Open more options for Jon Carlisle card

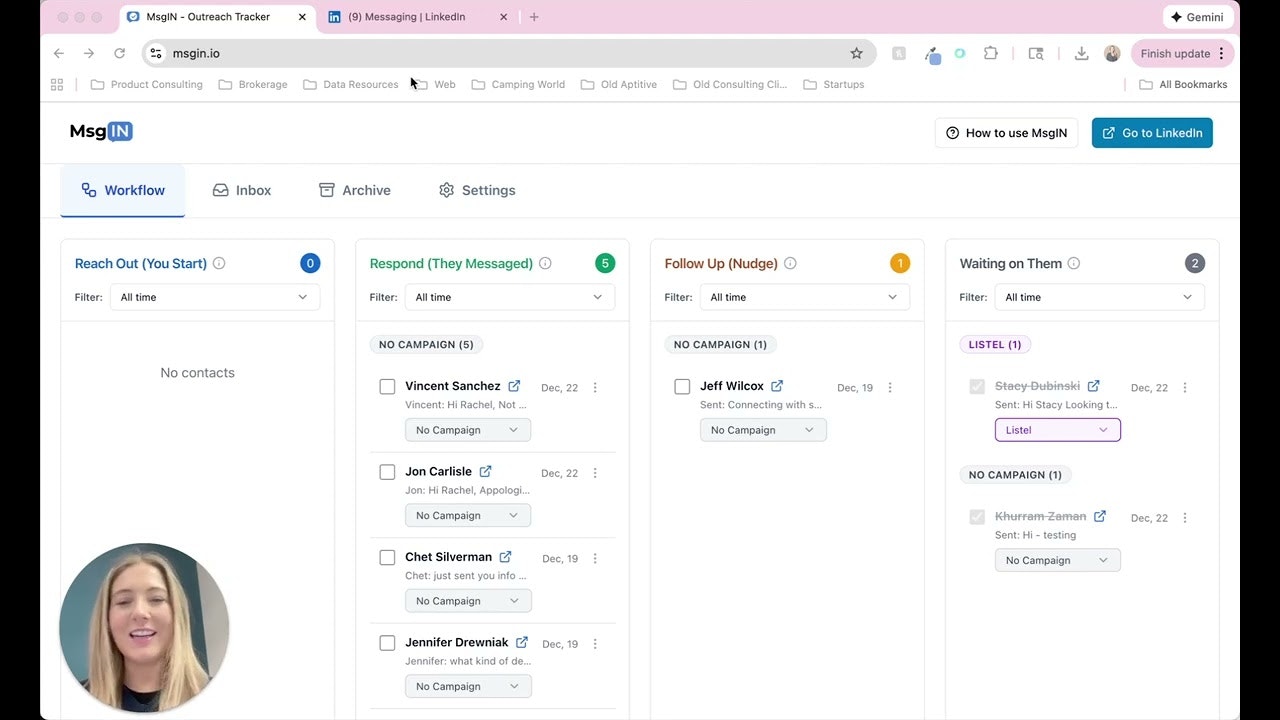(x=595, y=473)
